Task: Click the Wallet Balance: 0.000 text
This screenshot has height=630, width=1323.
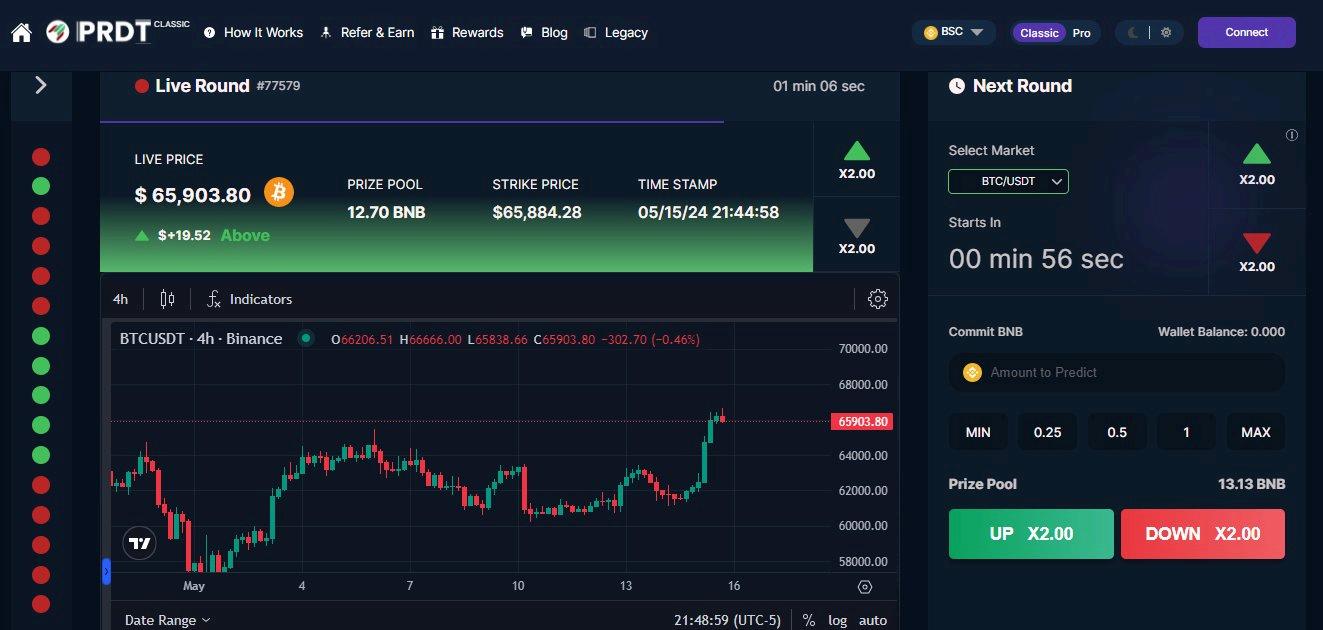Action: click(x=1221, y=332)
